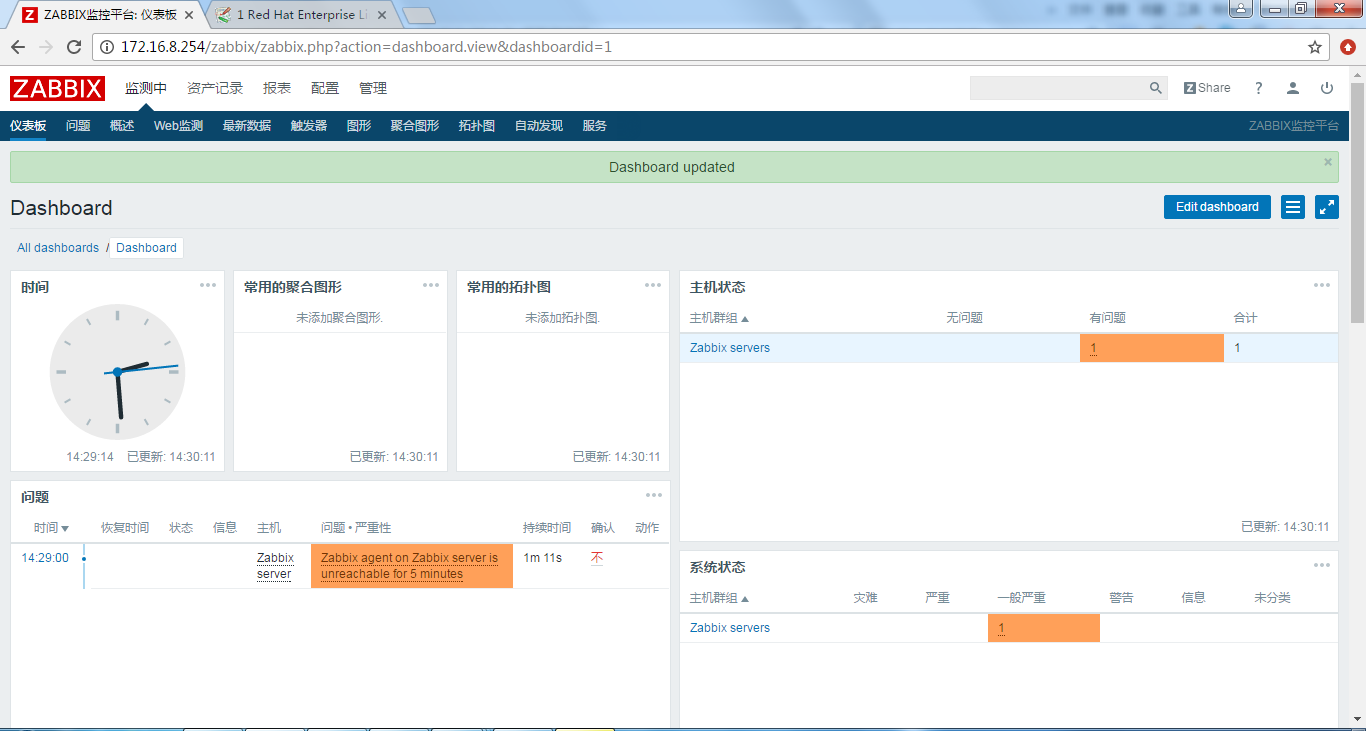Open Zabbix servers in 系统状态 widget
This screenshot has width=1366, height=731.
tap(730, 628)
